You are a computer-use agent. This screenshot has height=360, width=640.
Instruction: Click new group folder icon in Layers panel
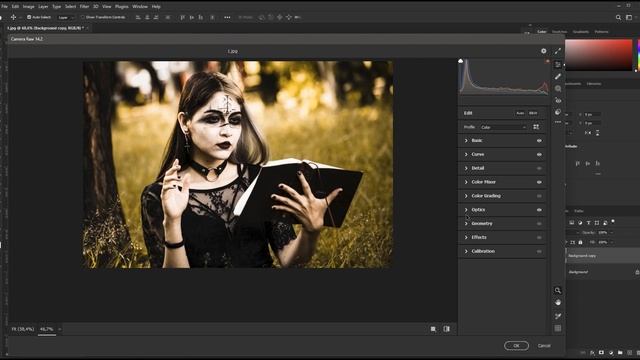click(x=620, y=353)
